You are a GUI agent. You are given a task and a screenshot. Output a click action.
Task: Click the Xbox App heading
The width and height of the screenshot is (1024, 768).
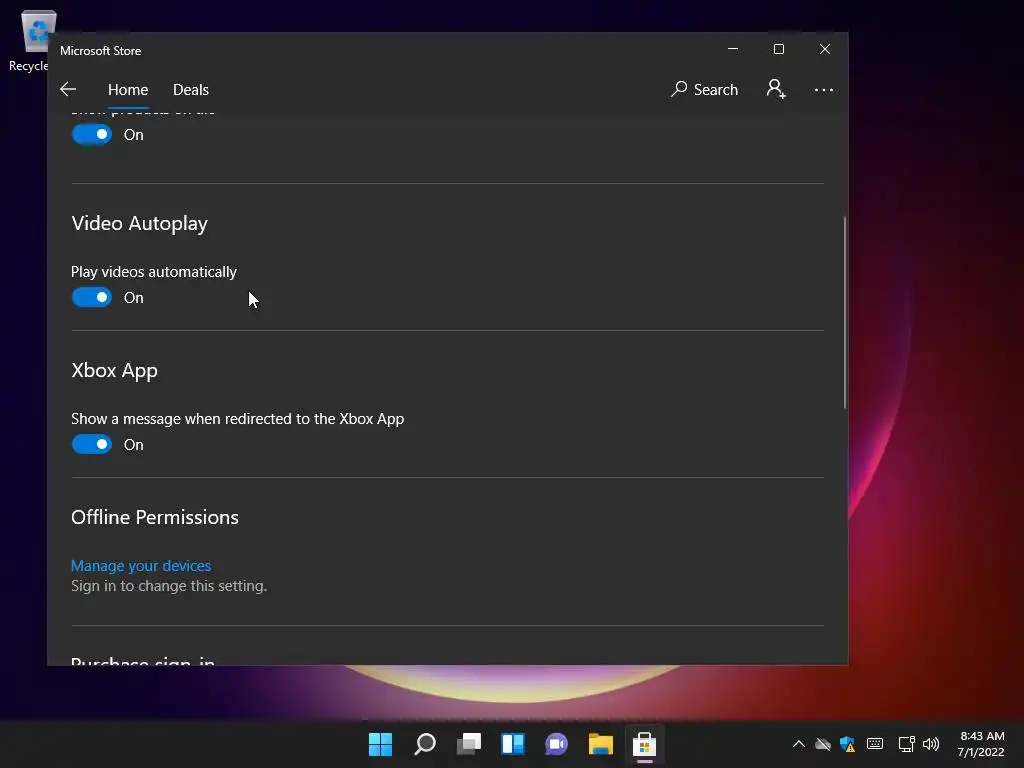pyautogui.click(x=114, y=370)
